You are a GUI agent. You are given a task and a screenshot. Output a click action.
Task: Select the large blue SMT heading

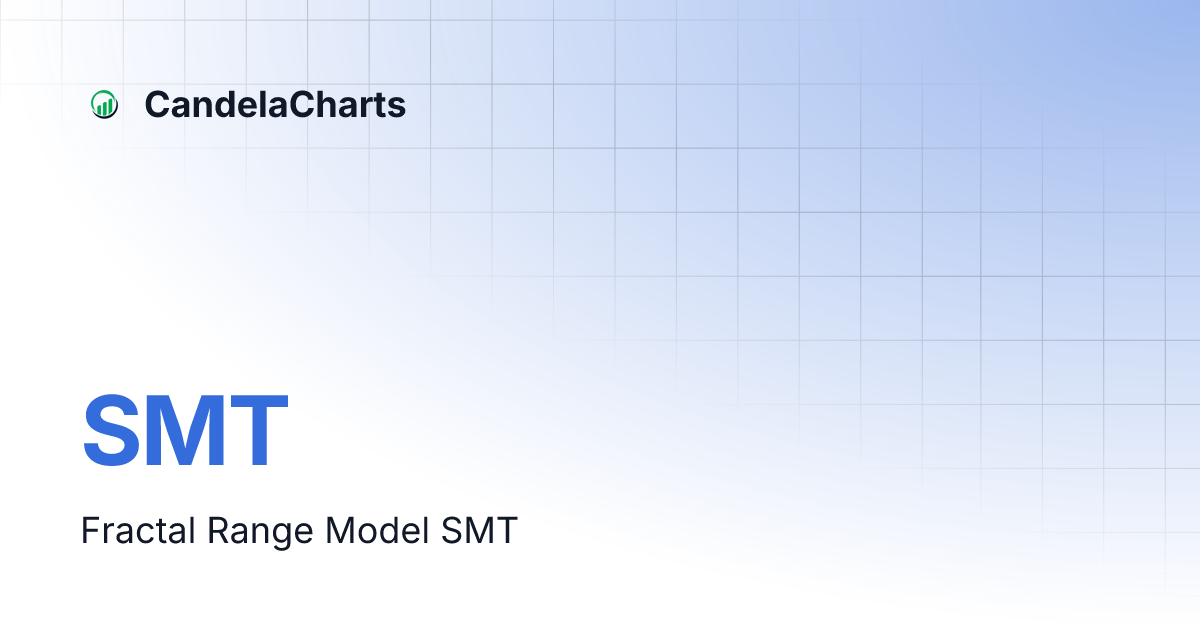[185, 432]
